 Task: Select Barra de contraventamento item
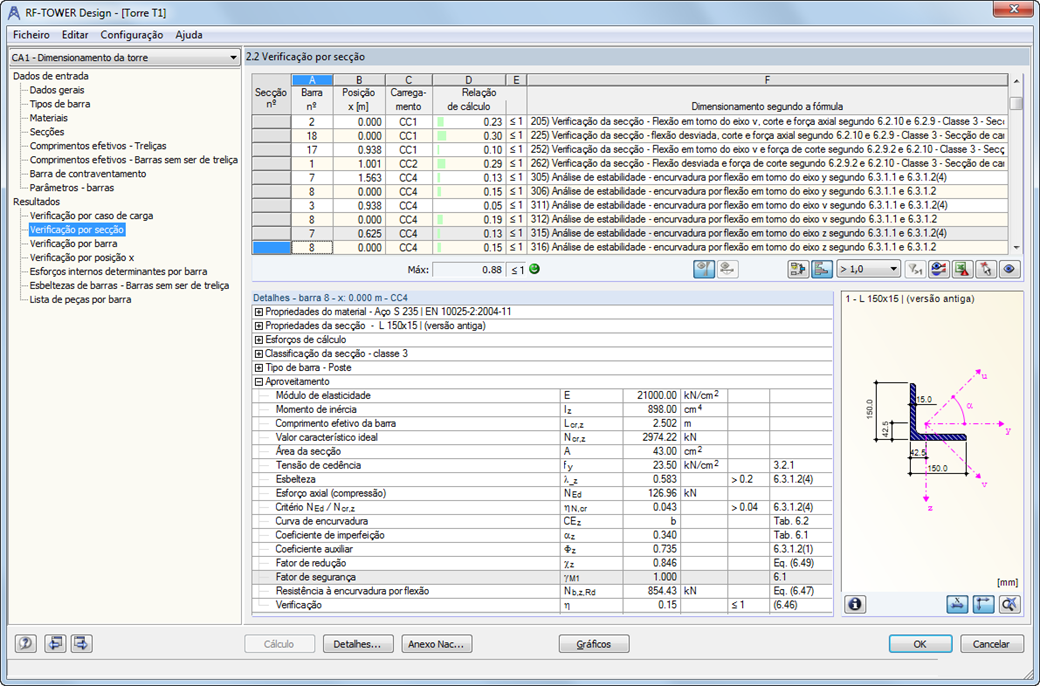click(88, 173)
